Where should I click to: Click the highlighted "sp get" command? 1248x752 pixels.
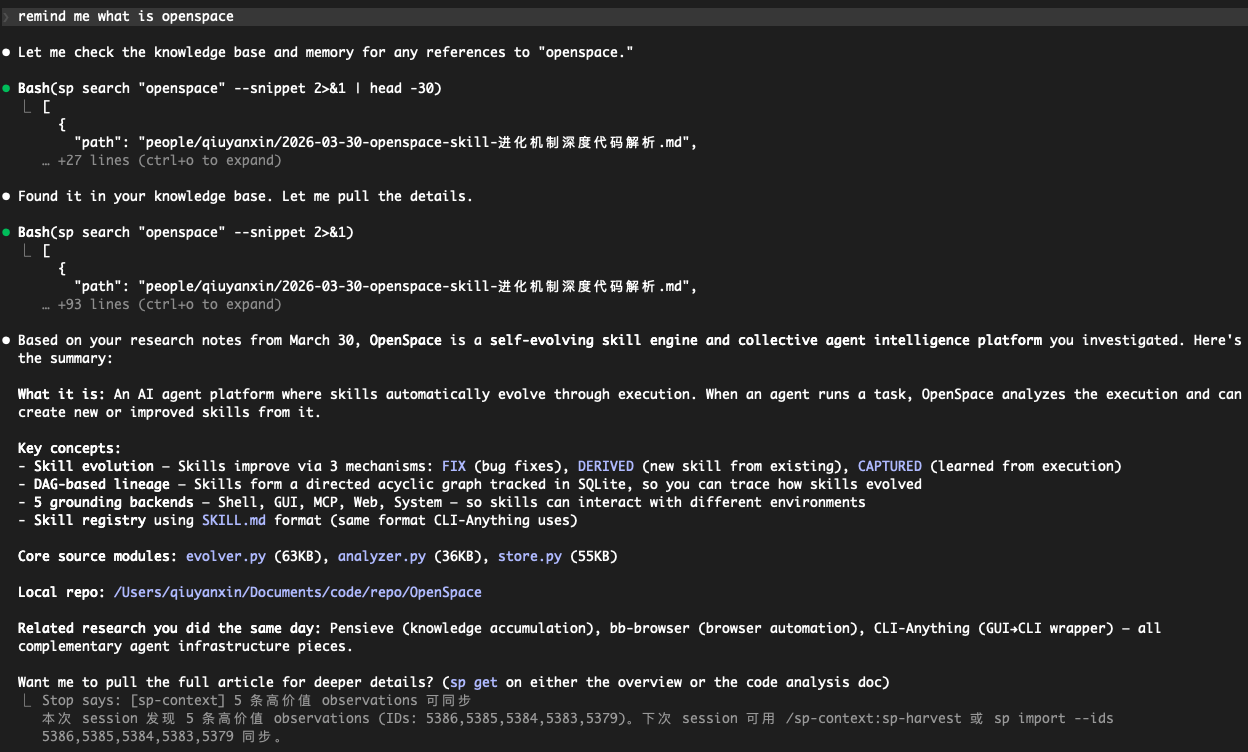pyautogui.click(x=474, y=682)
